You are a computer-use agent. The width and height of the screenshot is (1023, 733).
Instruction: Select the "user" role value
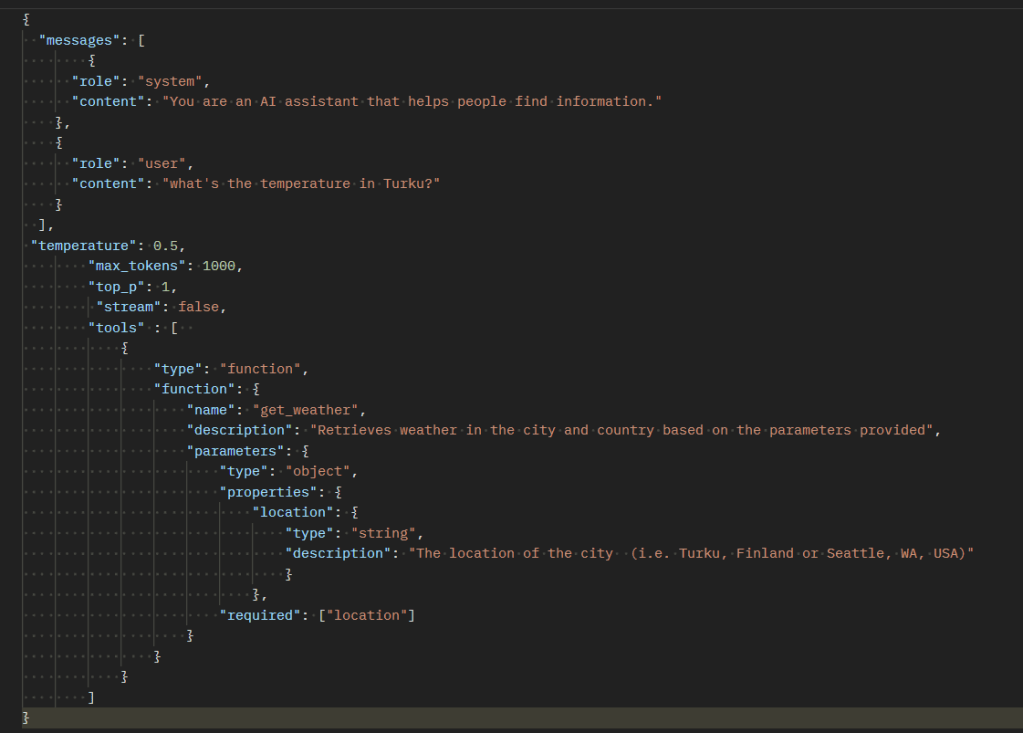[x=163, y=163]
